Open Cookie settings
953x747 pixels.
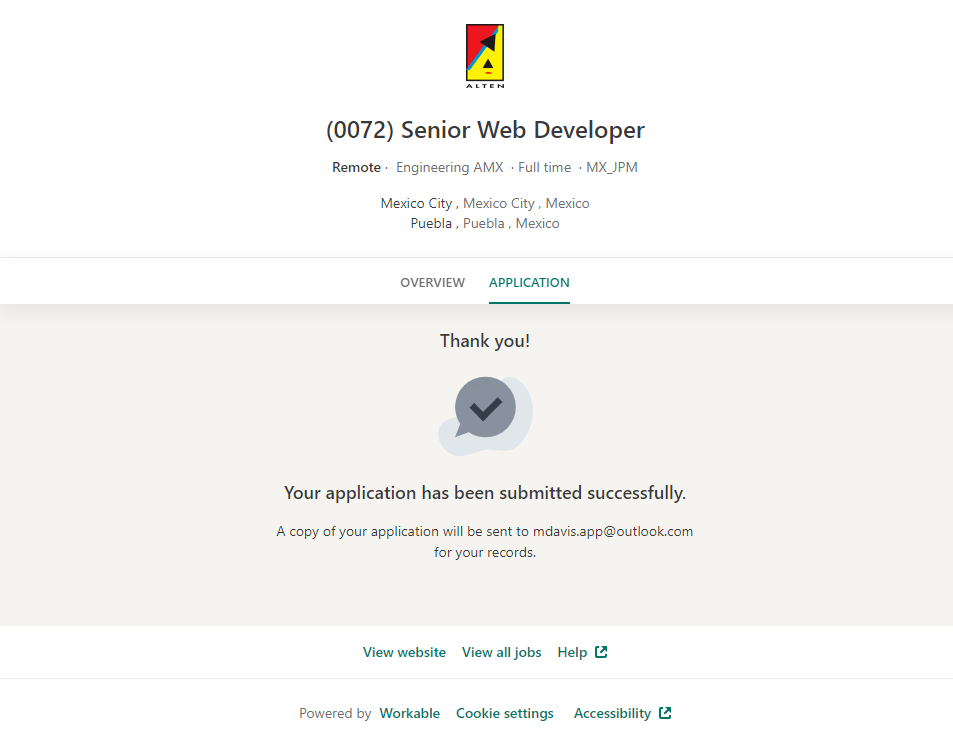click(x=504, y=713)
